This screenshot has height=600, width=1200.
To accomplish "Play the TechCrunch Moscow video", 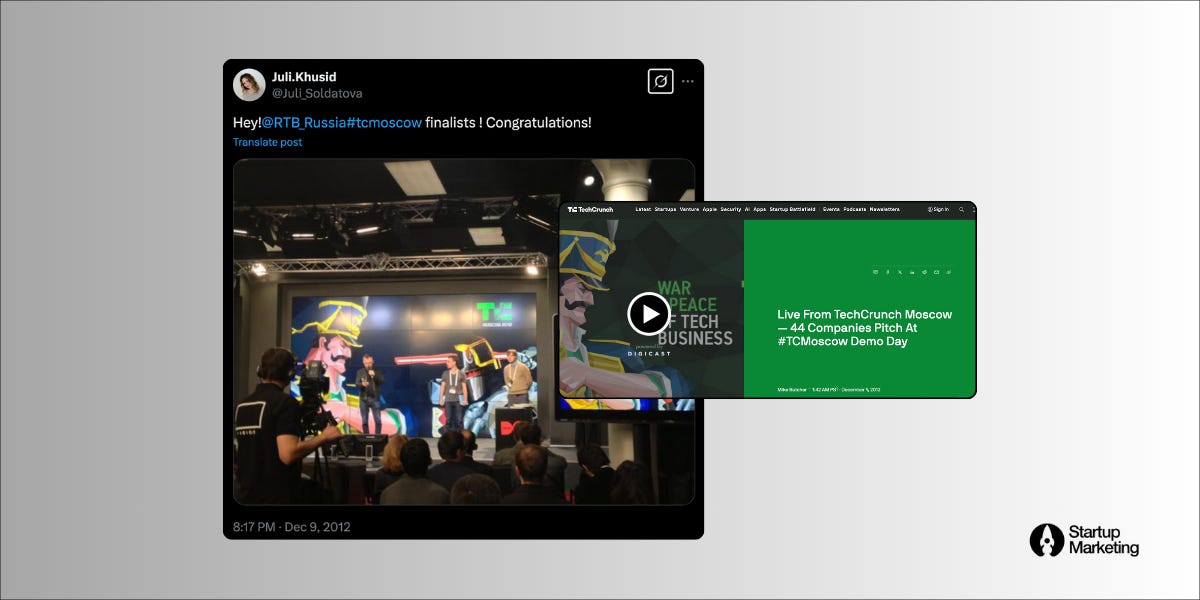I will pyautogui.click(x=649, y=314).
